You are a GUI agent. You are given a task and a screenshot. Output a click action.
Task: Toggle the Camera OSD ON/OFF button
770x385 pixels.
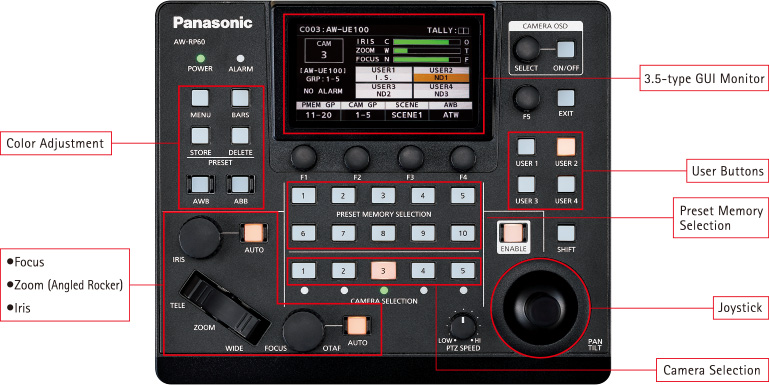[566, 49]
